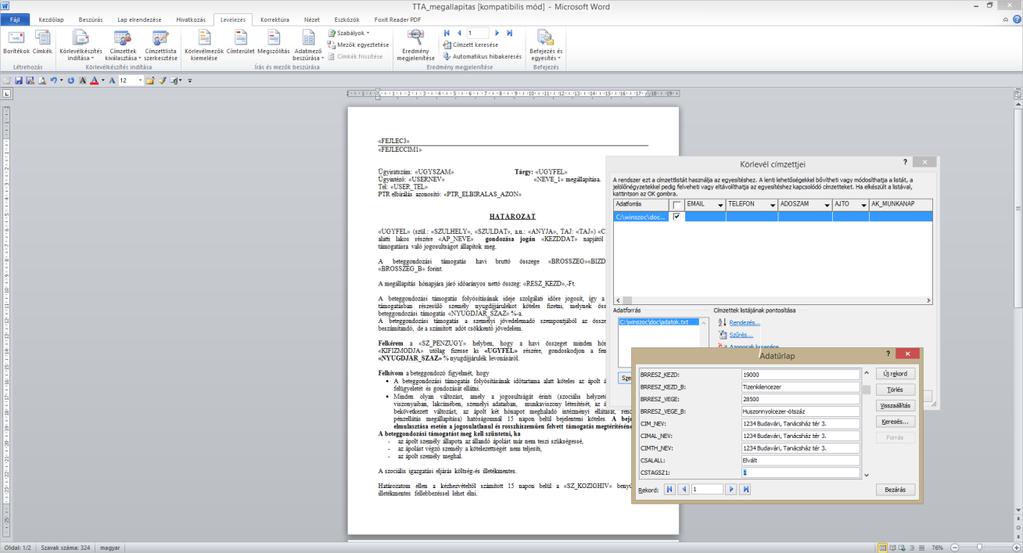
Task: Open the EMAIL column filter arrow
Action: (720, 205)
